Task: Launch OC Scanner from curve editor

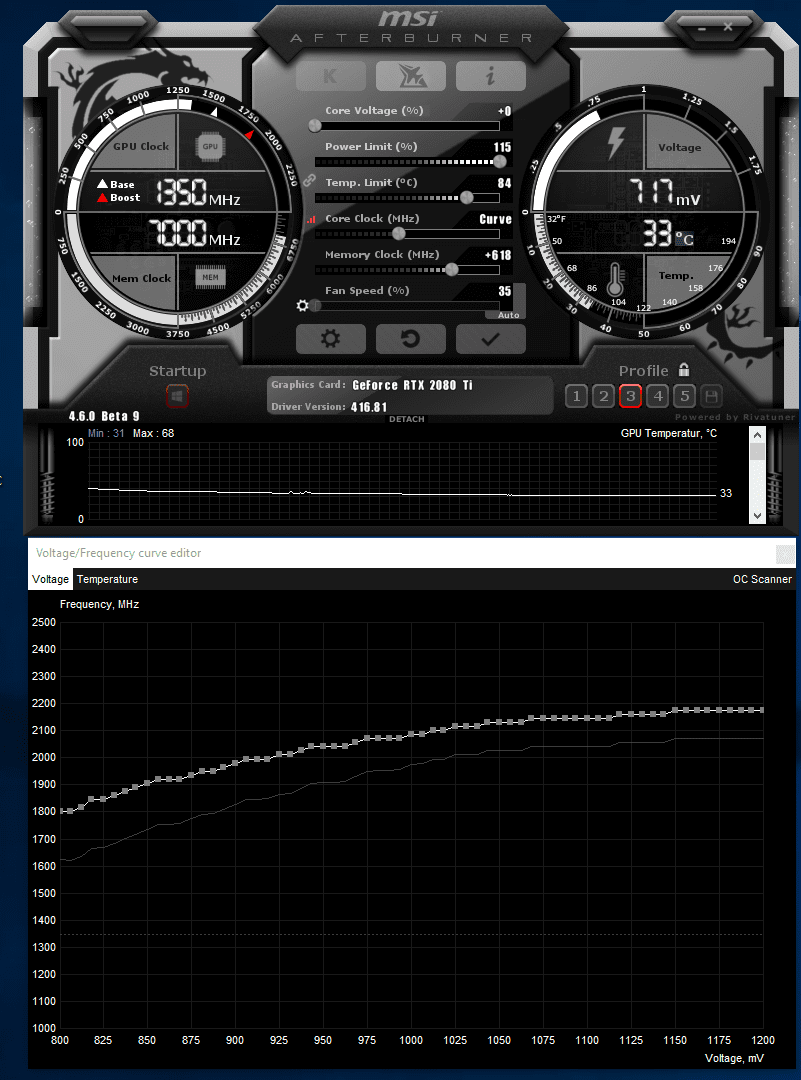Action: click(x=762, y=579)
